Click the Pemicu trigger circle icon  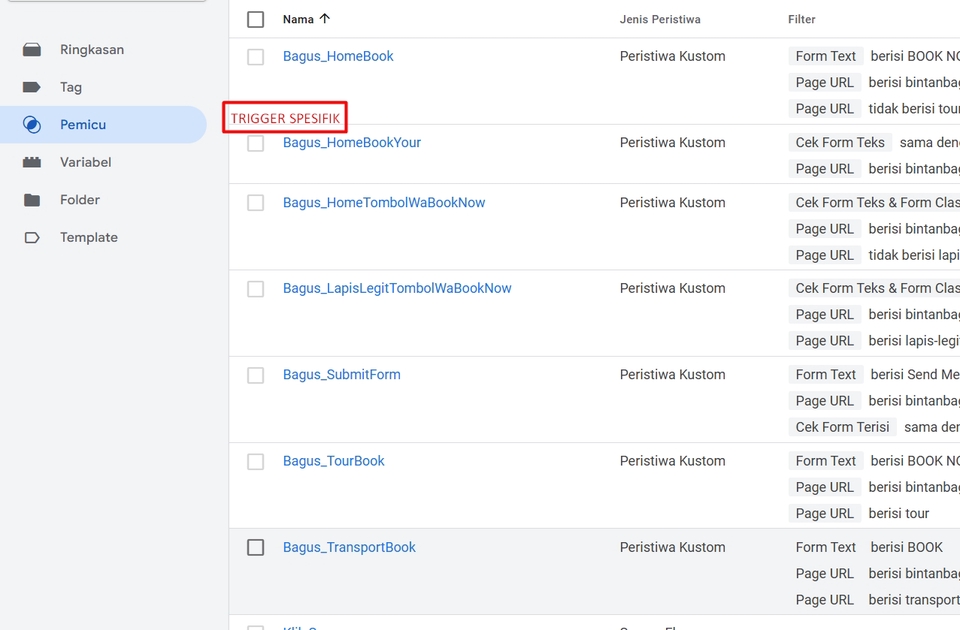tap(32, 125)
